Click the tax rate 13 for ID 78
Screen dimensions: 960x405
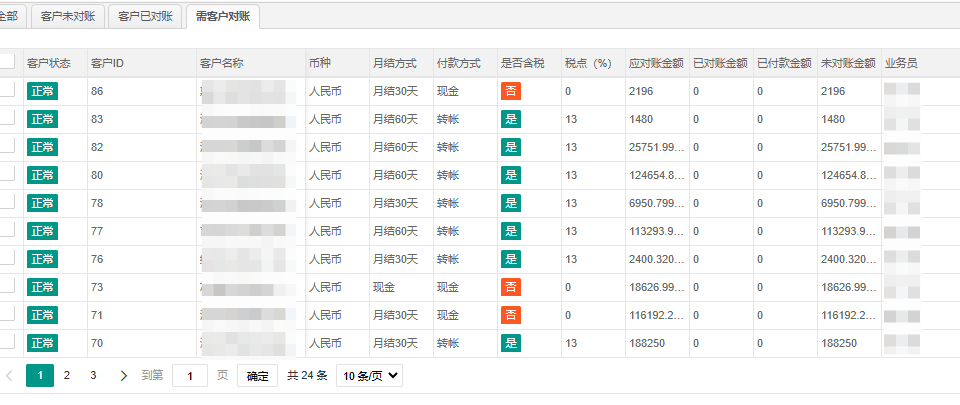[x=571, y=203]
